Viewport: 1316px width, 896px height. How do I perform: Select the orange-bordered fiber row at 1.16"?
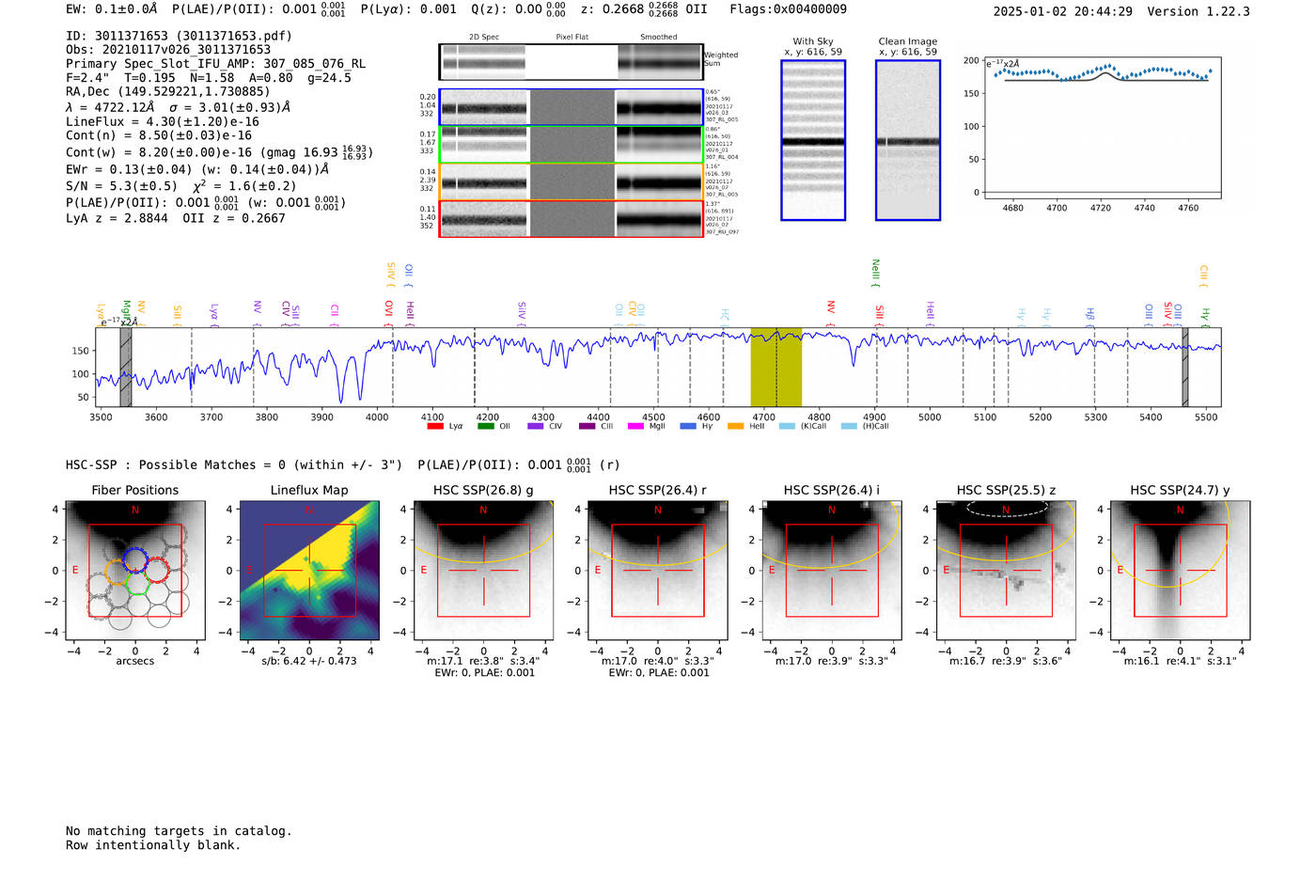tap(571, 181)
